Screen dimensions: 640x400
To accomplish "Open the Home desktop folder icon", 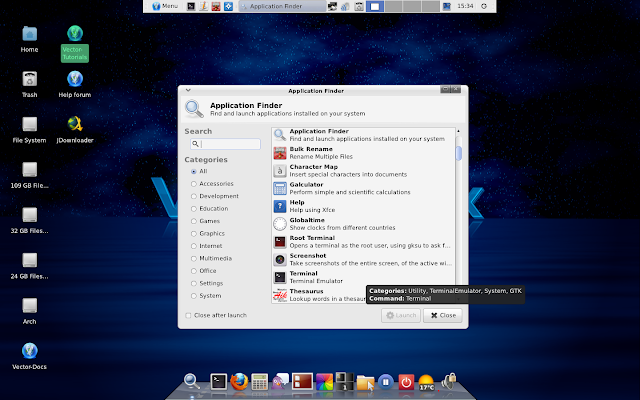I will [29, 34].
